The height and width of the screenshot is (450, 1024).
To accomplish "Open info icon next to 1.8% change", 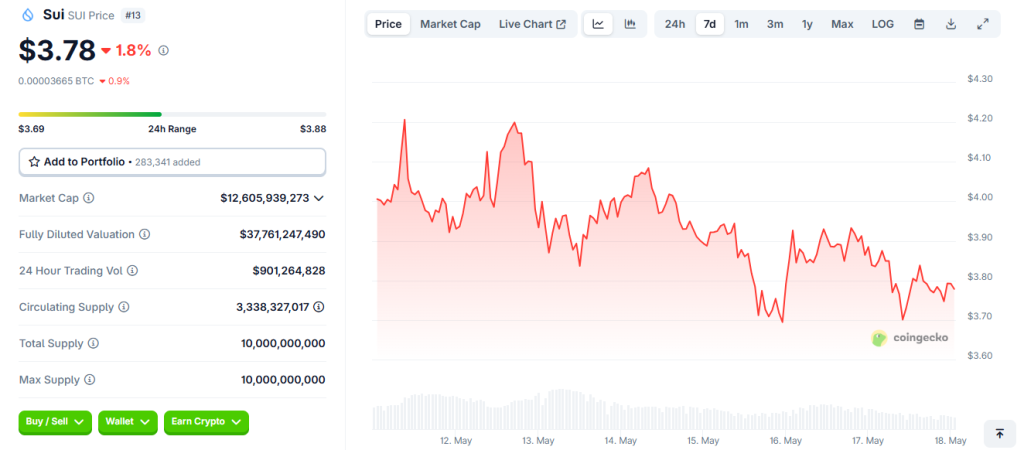I will pyautogui.click(x=163, y=50).
